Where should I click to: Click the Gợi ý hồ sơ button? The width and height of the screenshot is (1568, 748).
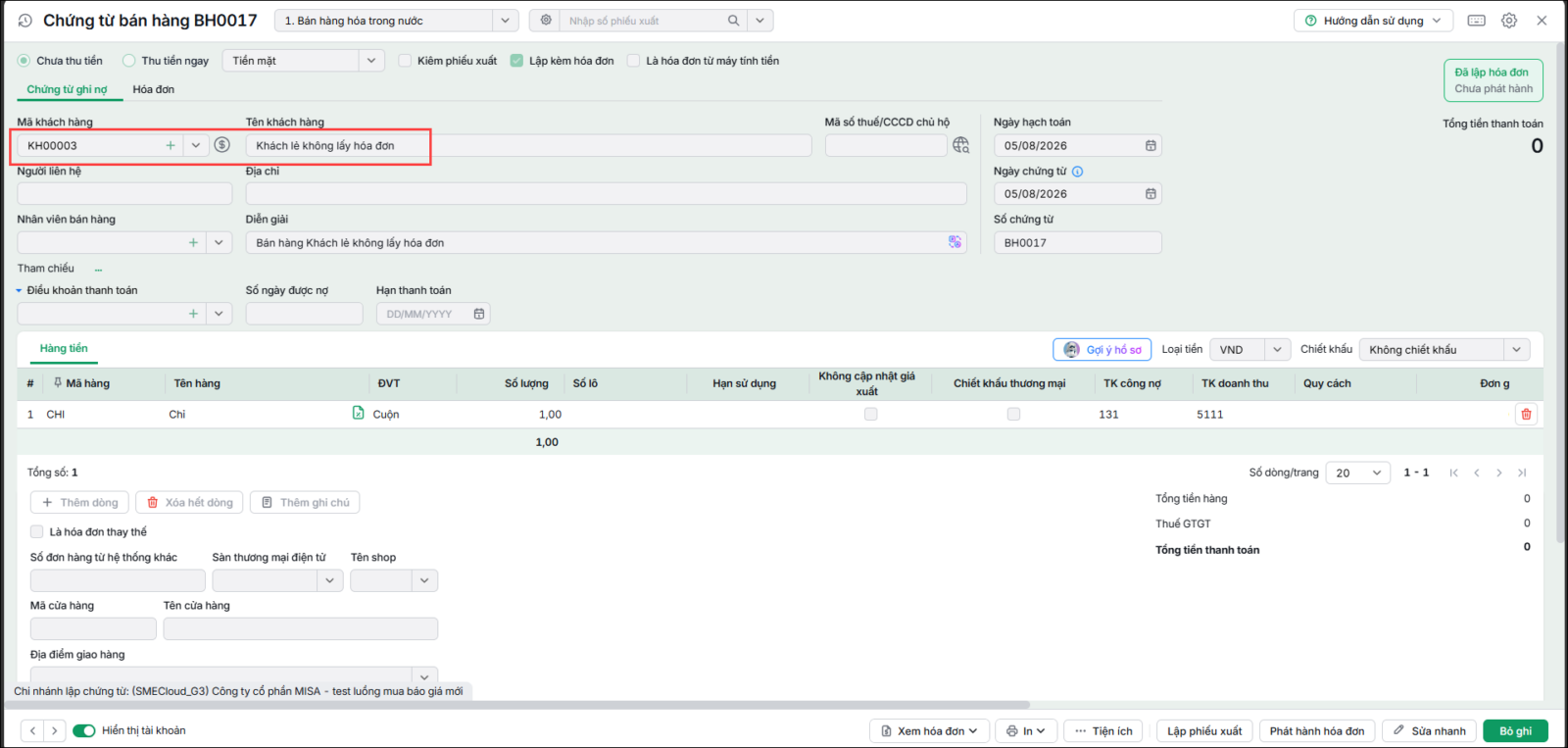tap(1102, 350)
